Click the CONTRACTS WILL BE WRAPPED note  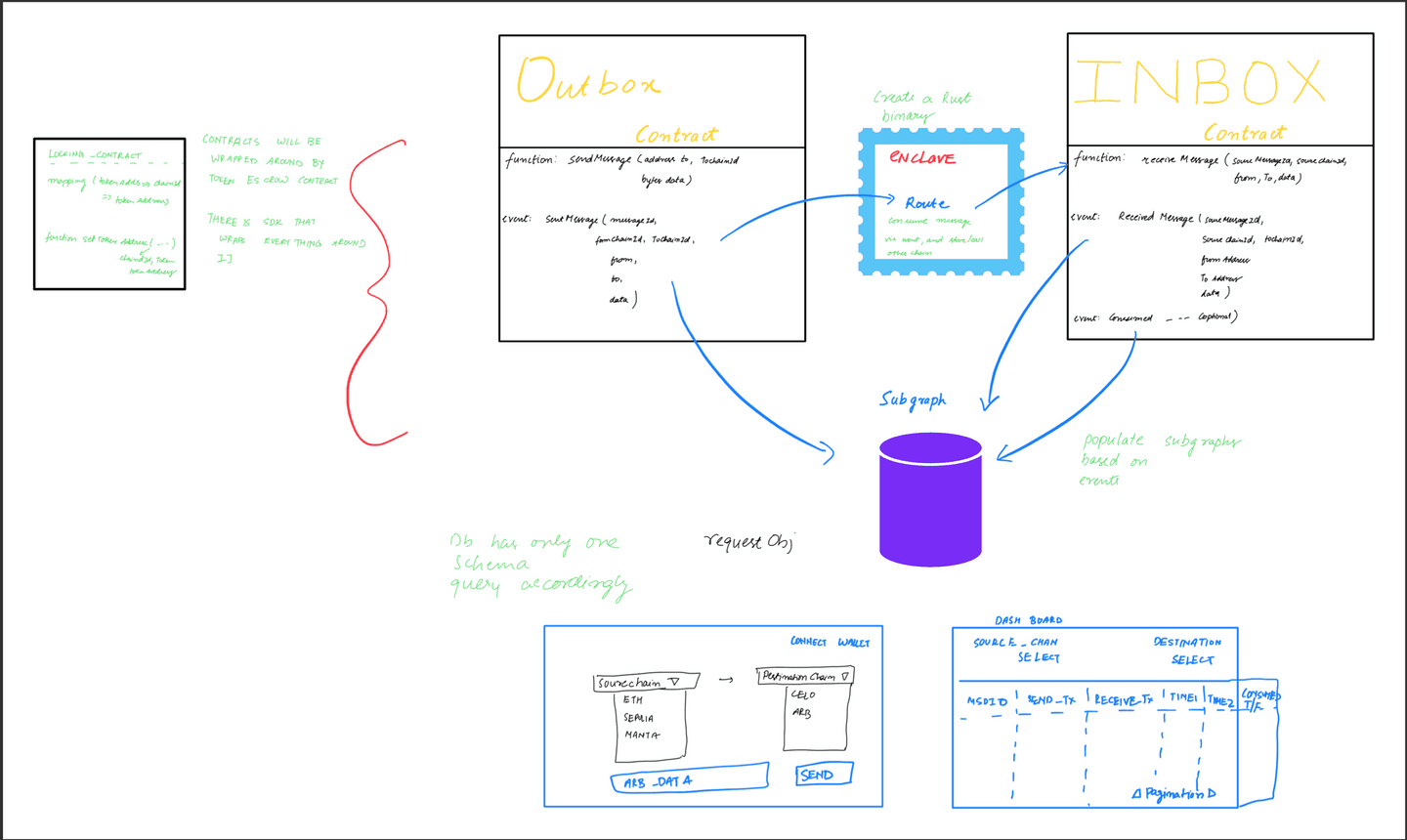(x=270, y=160)
